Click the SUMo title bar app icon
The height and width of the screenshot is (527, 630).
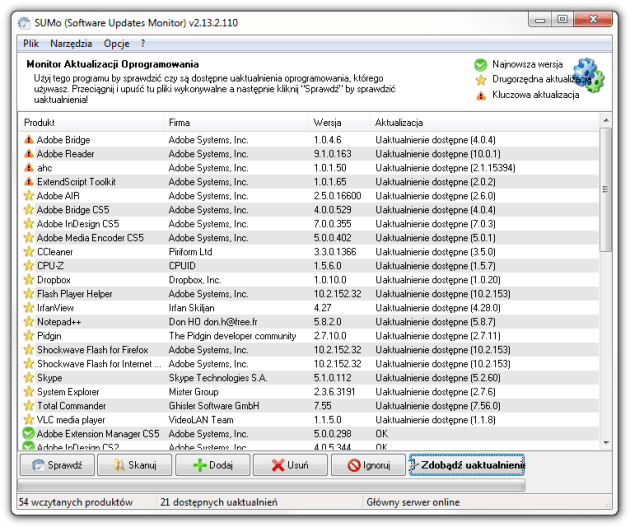coord(24,23)
